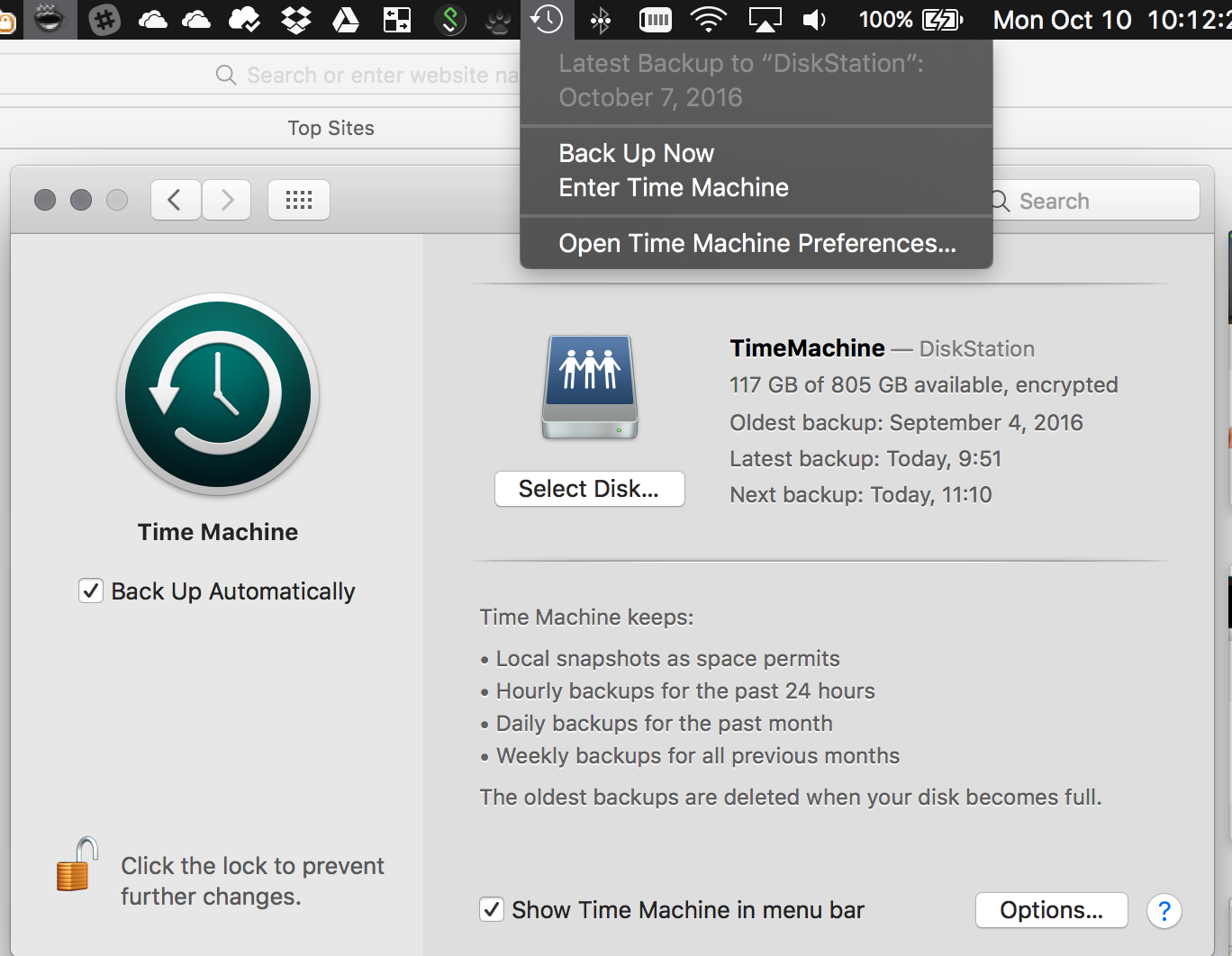Click the large Time Machine clock icon
The width and height of the screenshot is (1232, 956).
pos(218,394)
